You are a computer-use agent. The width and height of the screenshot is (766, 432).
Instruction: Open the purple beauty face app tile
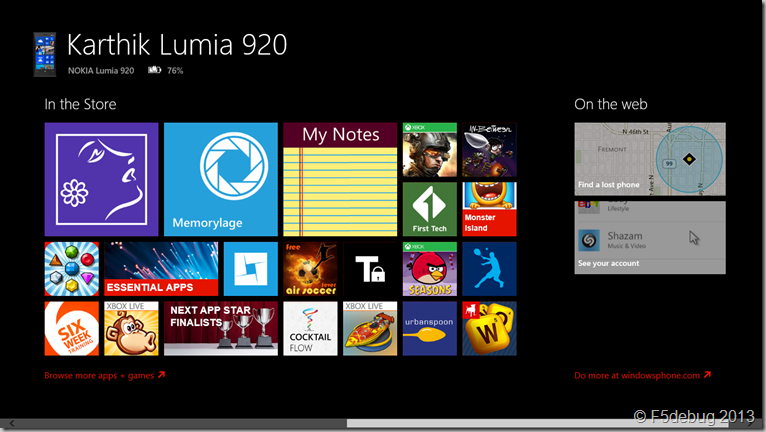coord(101,179)
